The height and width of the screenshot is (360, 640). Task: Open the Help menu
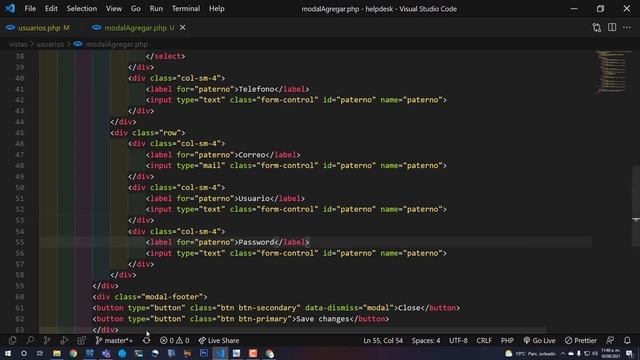click(x=217, y=9)
